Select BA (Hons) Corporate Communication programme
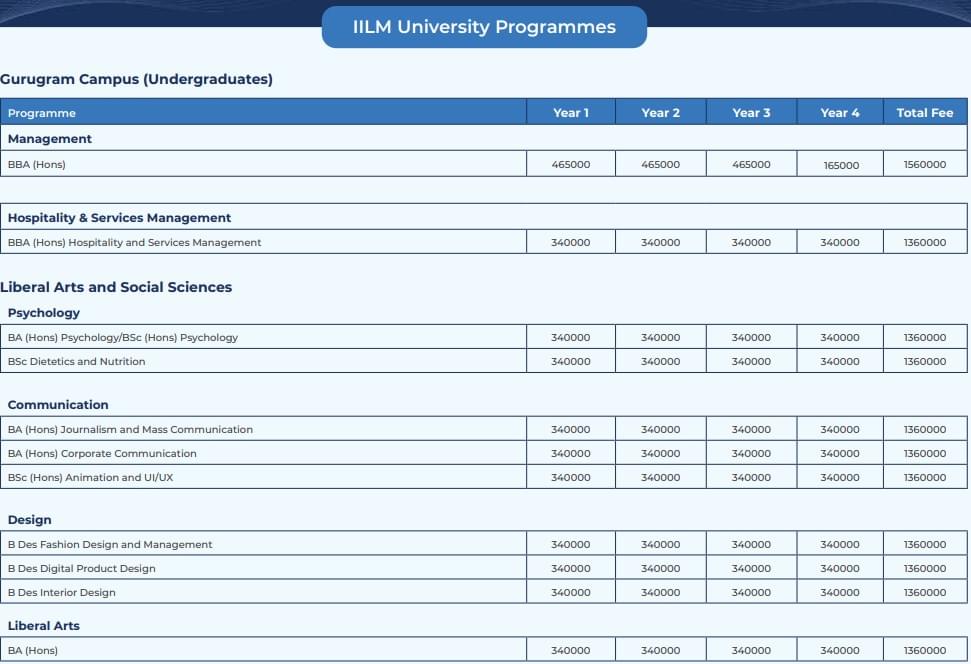The image size is (971, 664). click(102, 454)
